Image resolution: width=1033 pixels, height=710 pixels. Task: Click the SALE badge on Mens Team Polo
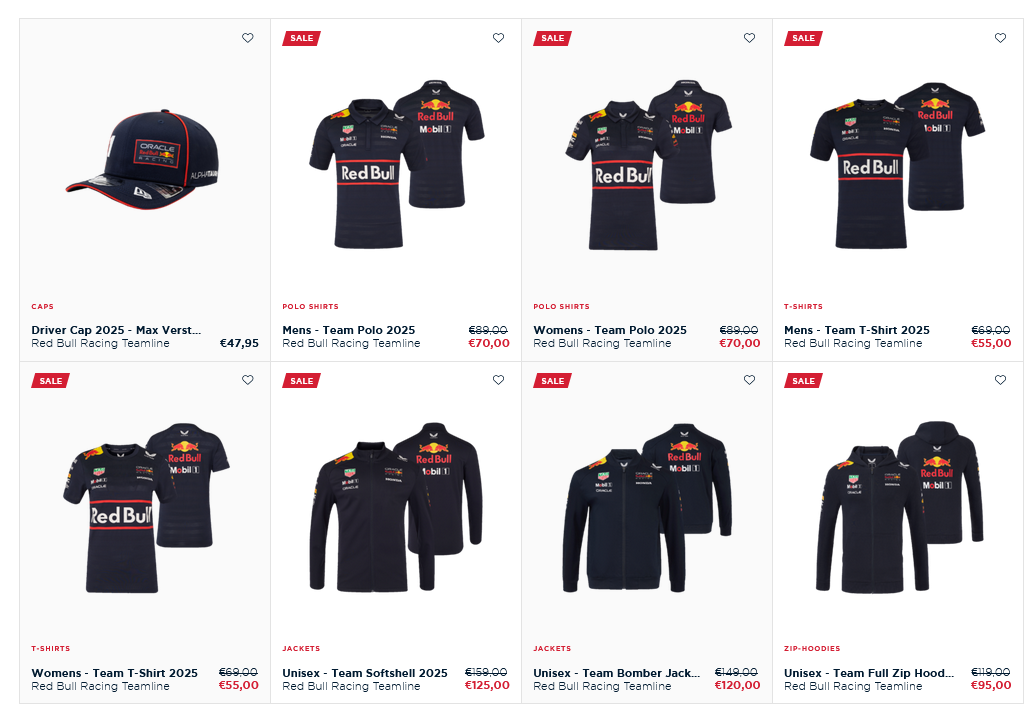tap(302, 38)
